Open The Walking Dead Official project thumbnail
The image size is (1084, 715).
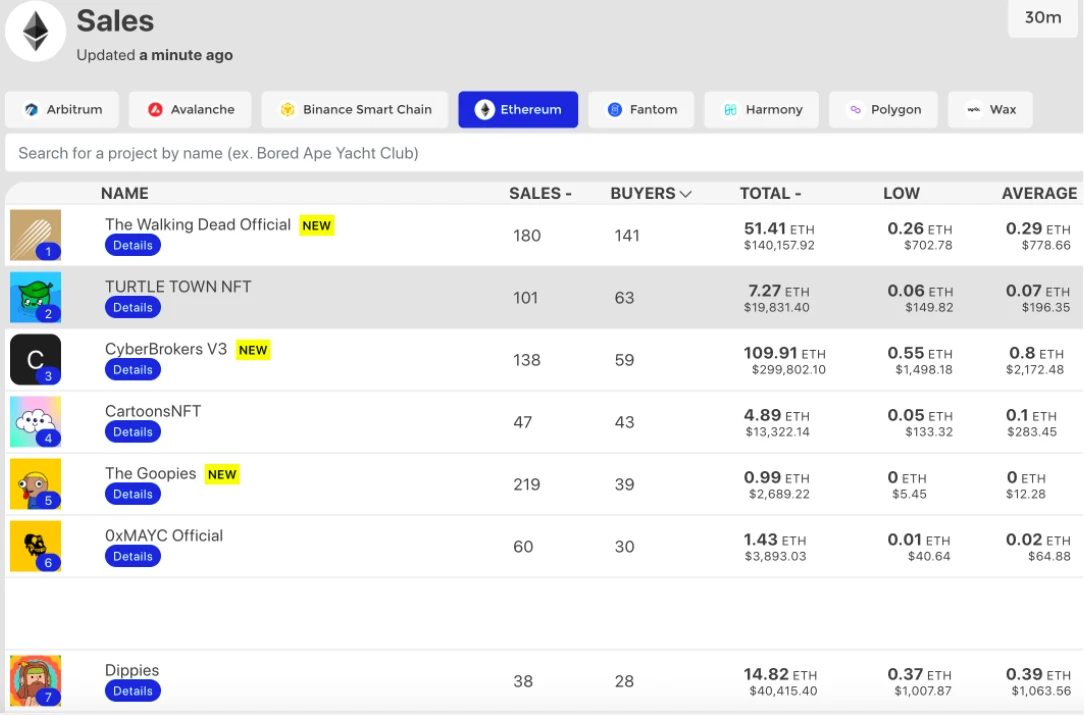[35, 235]
